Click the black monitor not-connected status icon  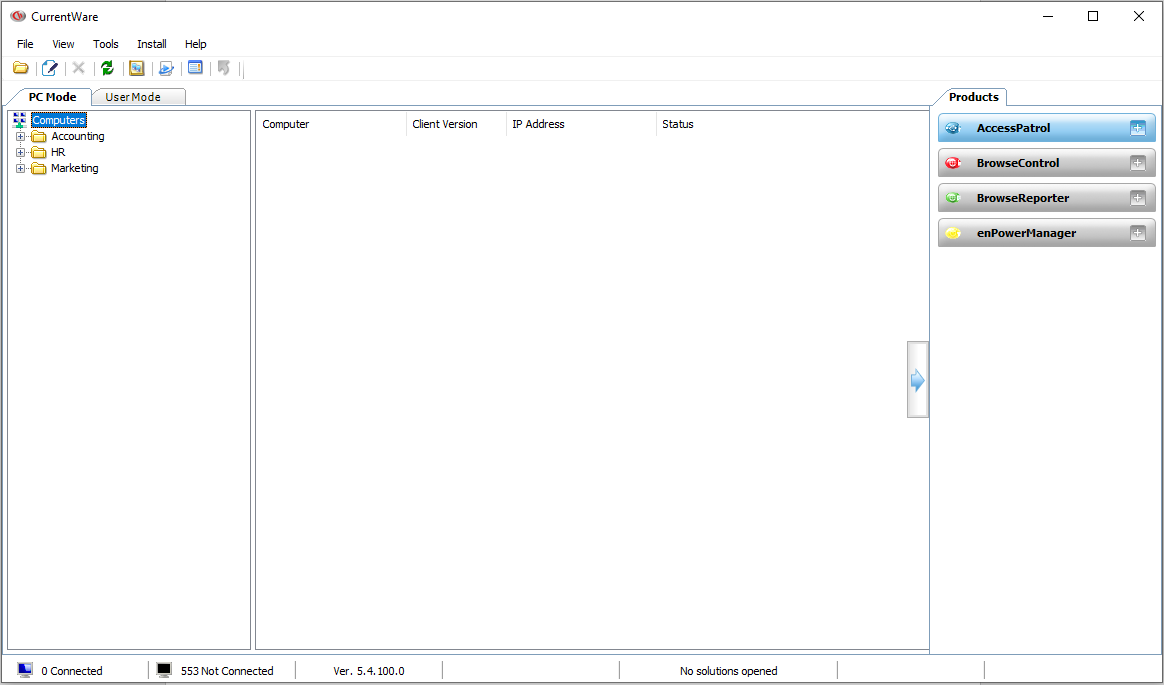164,670
